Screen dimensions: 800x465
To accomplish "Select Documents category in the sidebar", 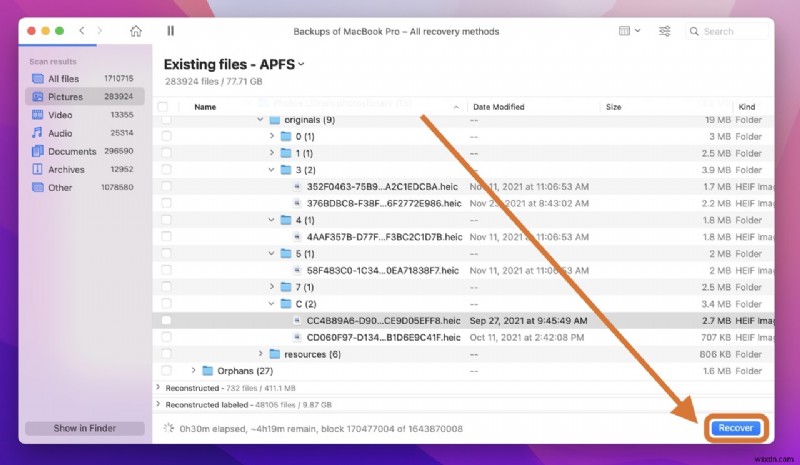I will click(84, 151).
